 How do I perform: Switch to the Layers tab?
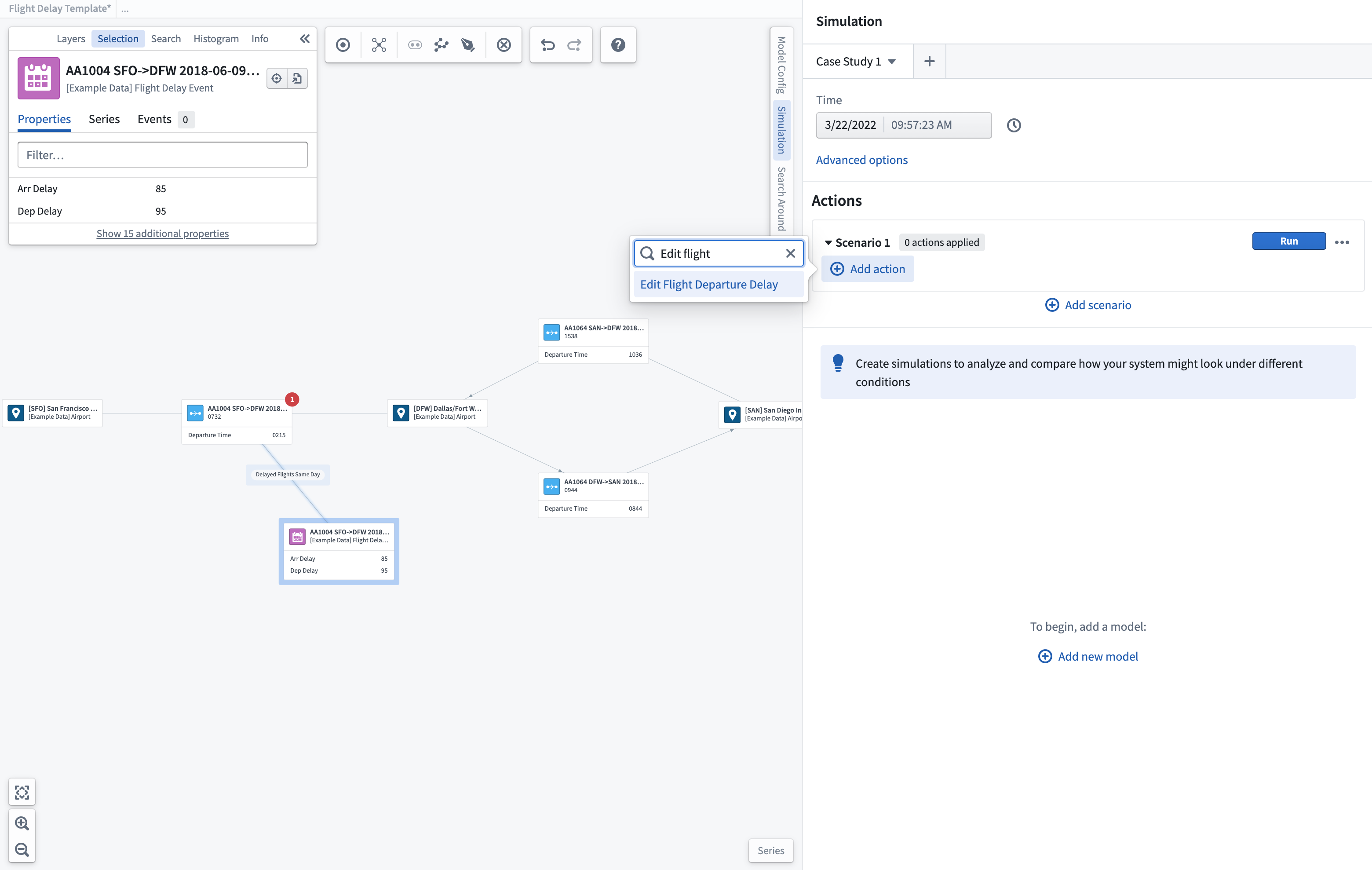click(x=71, y=39)
